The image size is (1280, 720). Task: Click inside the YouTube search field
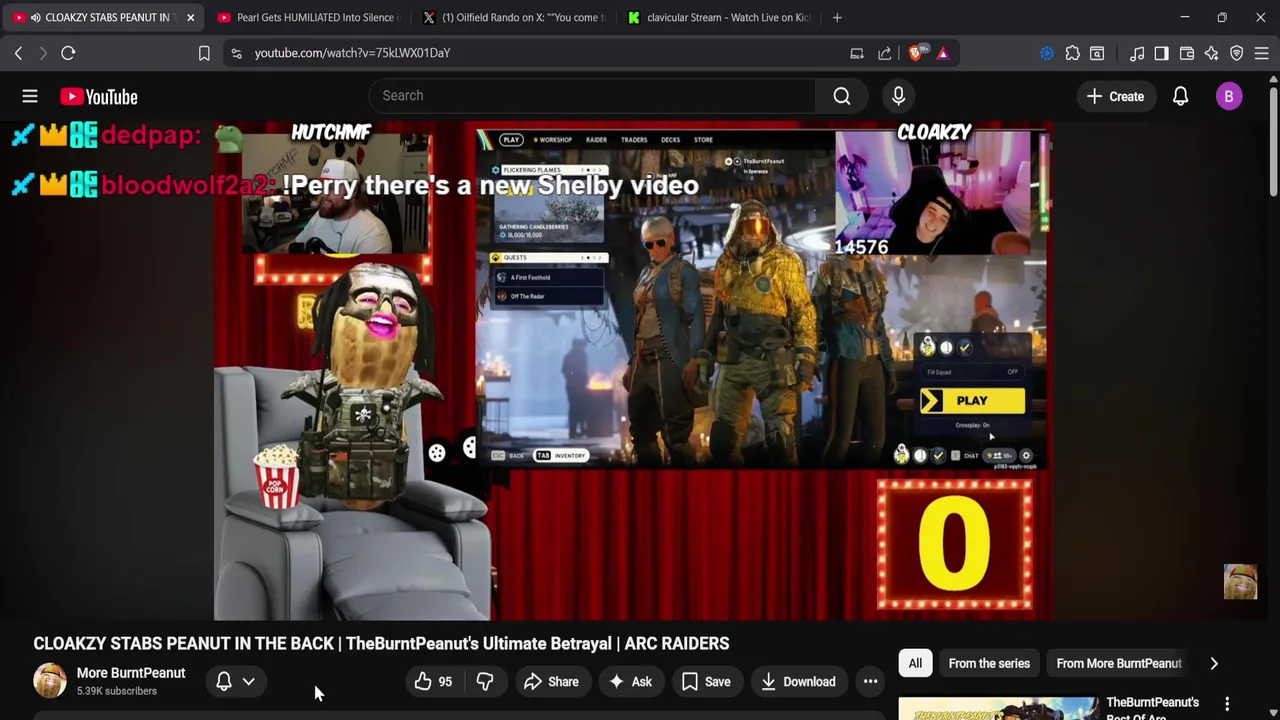click(592, 96)
